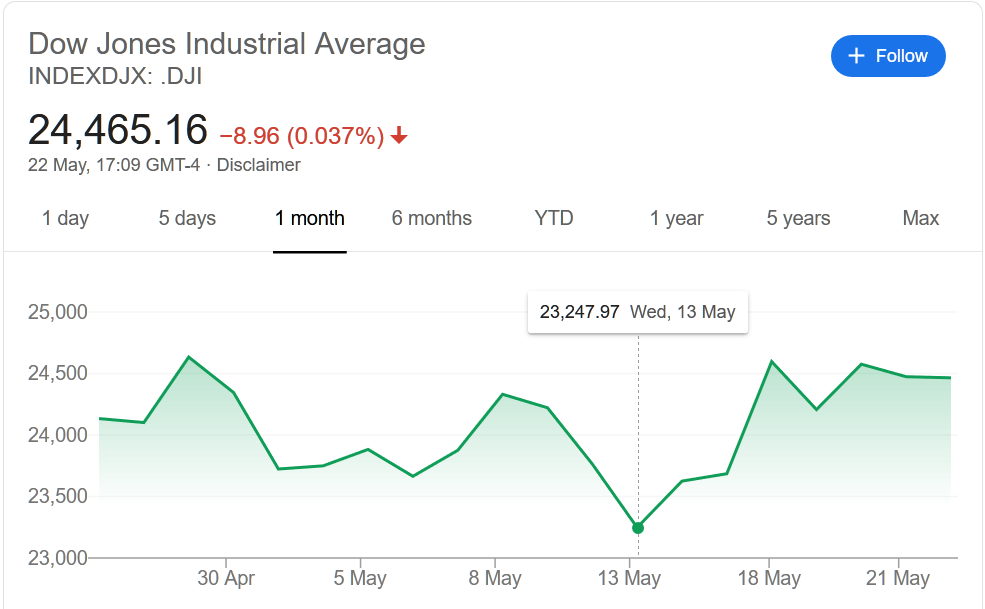Click the plus icon in Follow

[x=856, y=56]
